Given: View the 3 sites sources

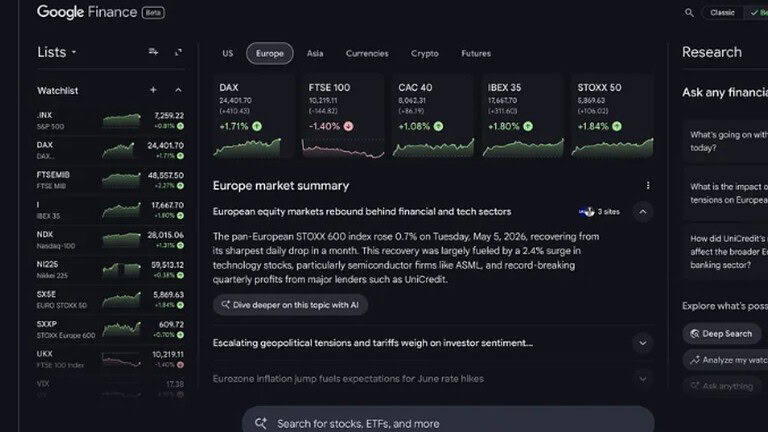Looking at the screenshot, I should point(599,212).
